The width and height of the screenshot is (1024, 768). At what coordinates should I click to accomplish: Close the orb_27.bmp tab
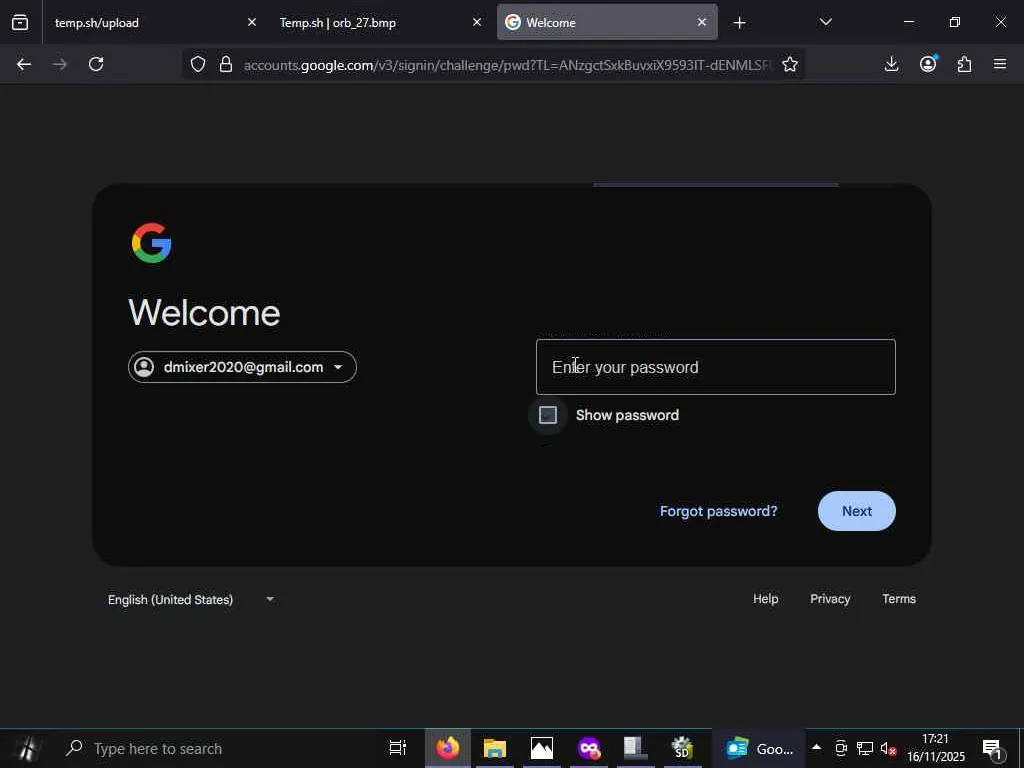click(477, 22)
